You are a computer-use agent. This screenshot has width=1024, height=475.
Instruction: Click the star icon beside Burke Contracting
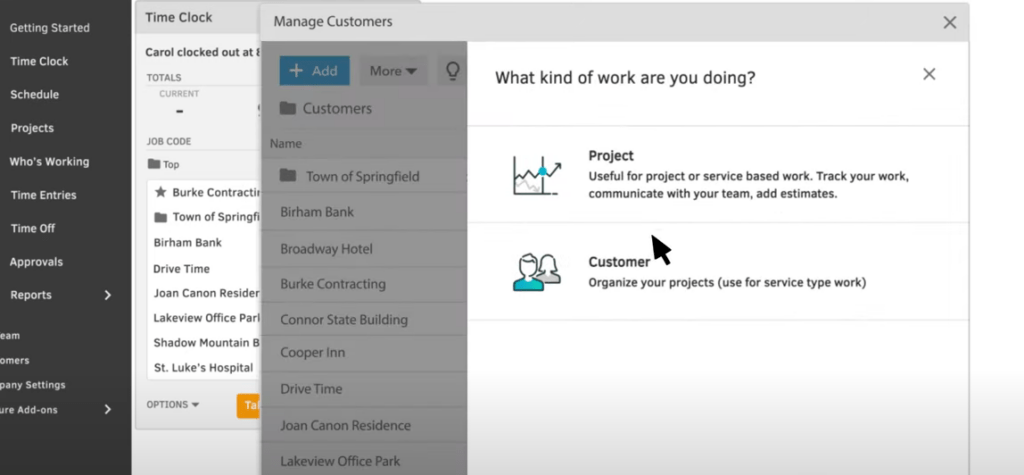click(x=160, y=192)
